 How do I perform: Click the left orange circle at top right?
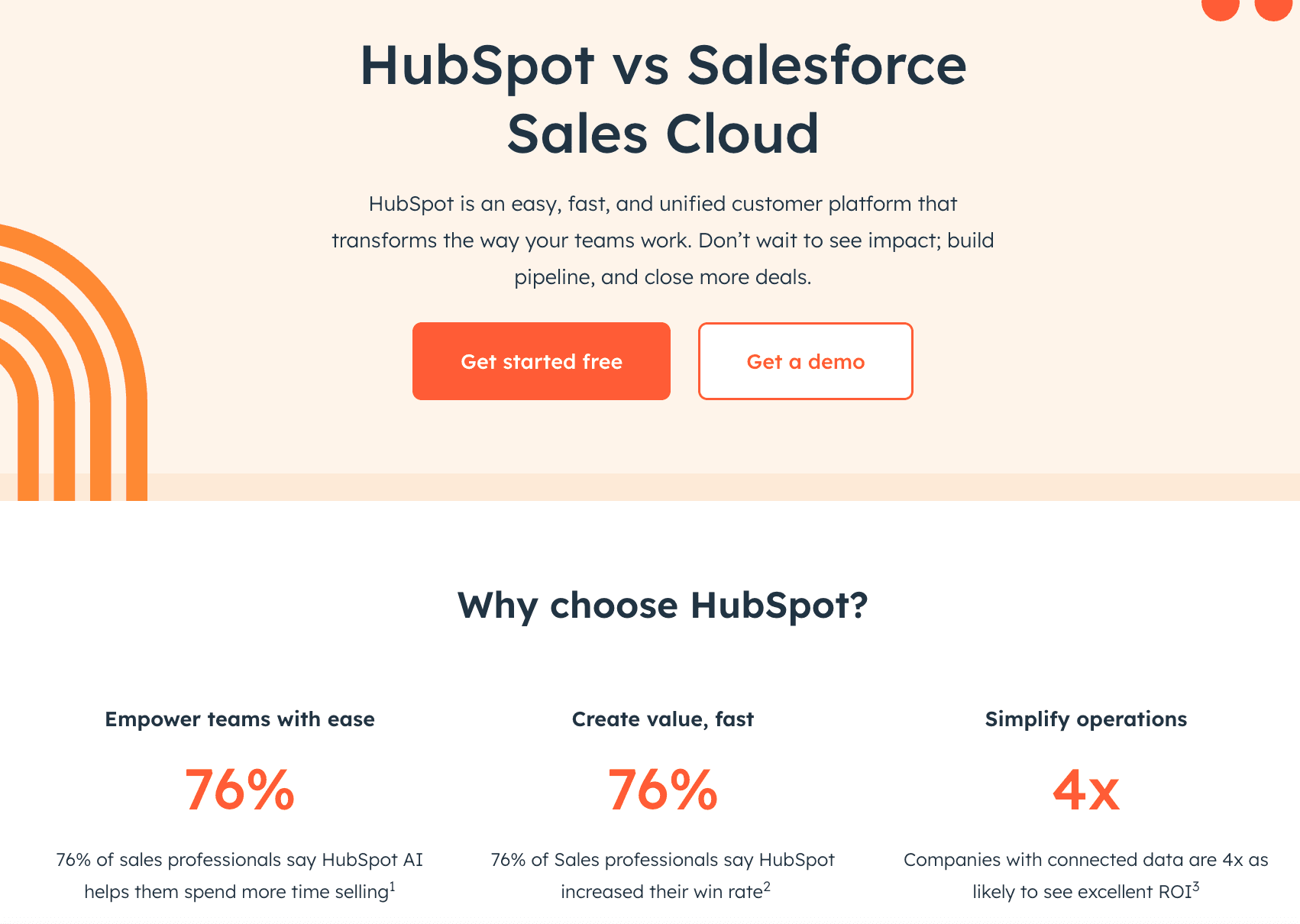pyautogui.click(x=1220, y=8)
